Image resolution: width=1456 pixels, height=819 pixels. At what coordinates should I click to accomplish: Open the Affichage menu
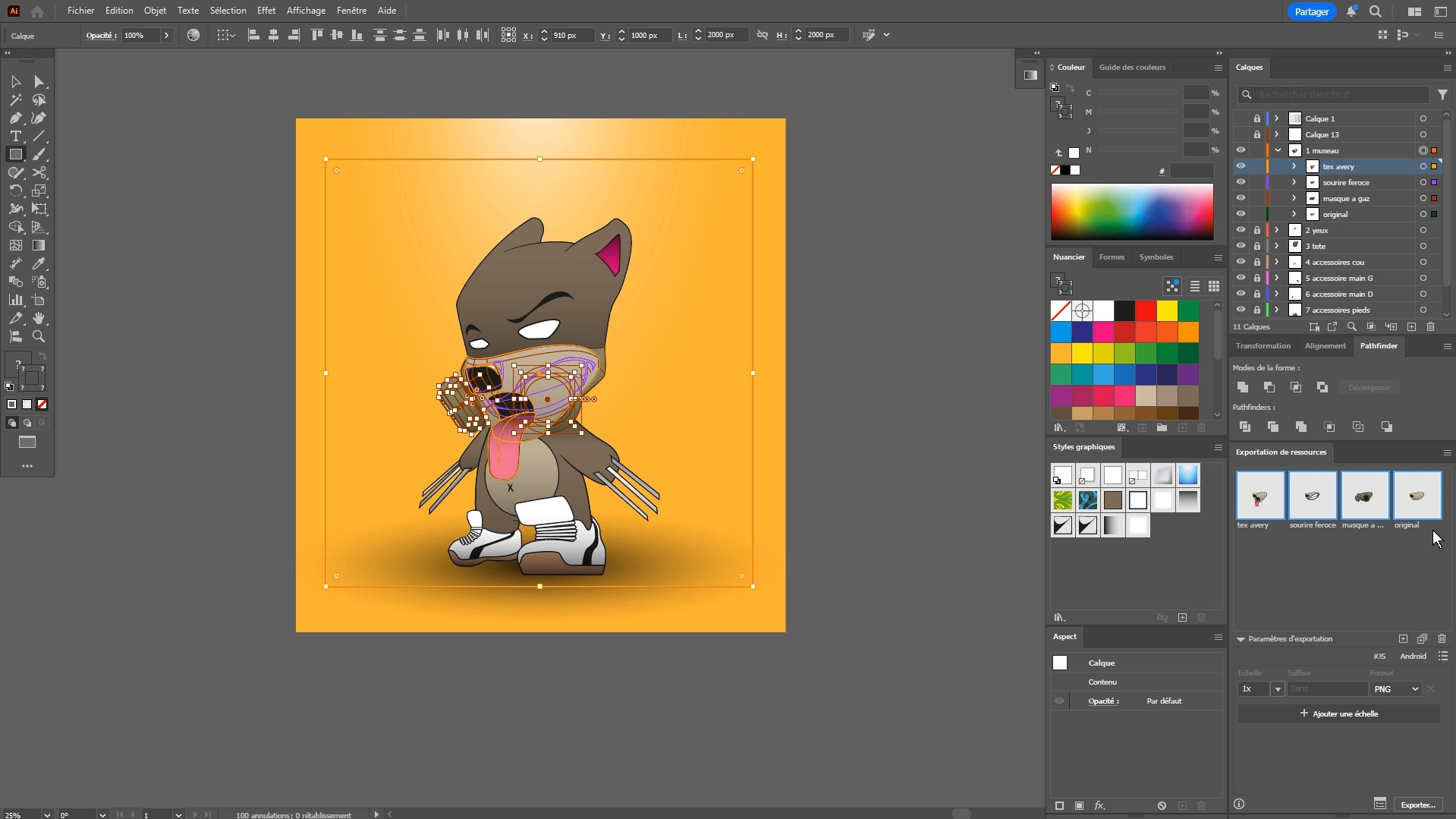[306, 11]
